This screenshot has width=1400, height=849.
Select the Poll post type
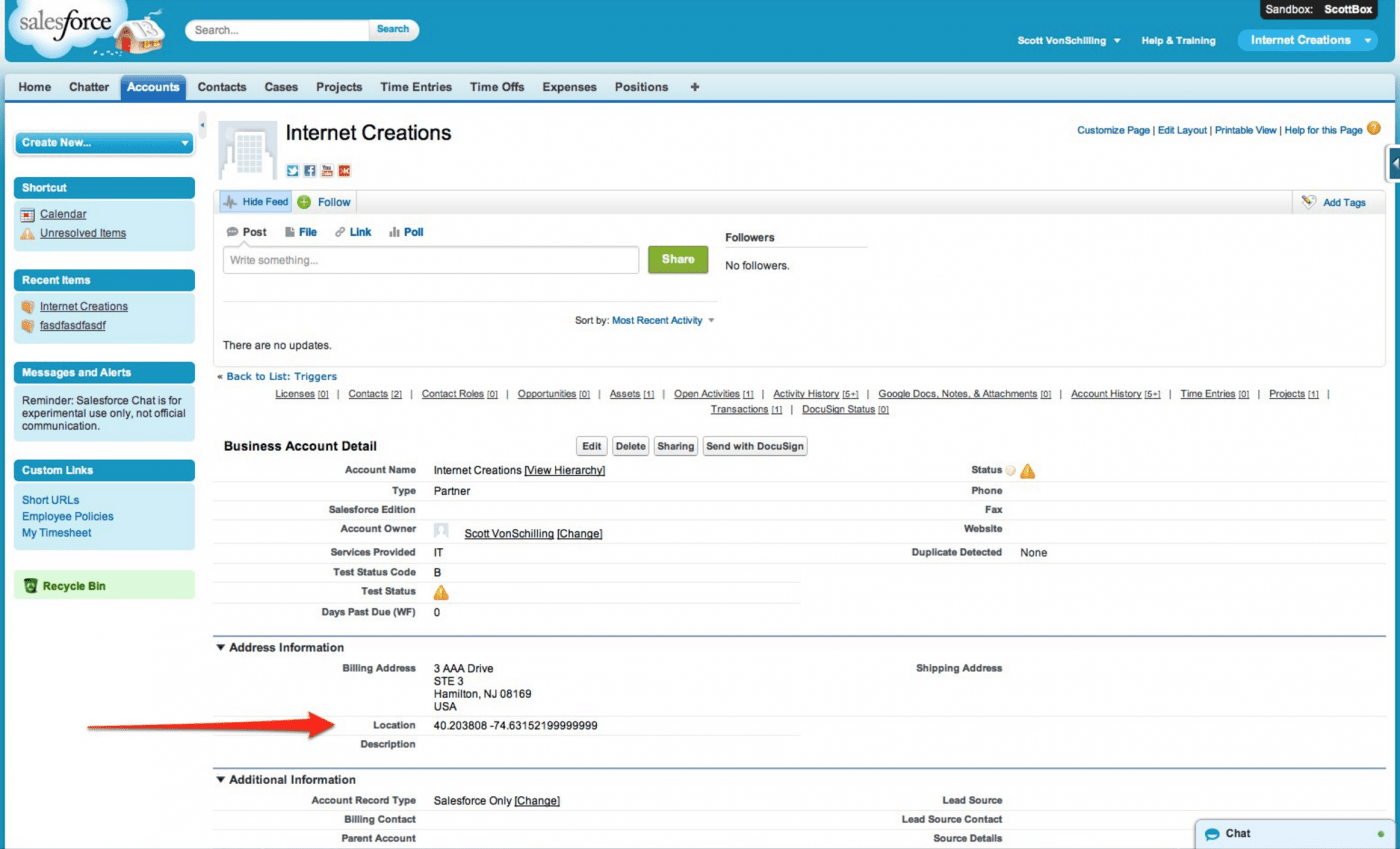(406, 232)
